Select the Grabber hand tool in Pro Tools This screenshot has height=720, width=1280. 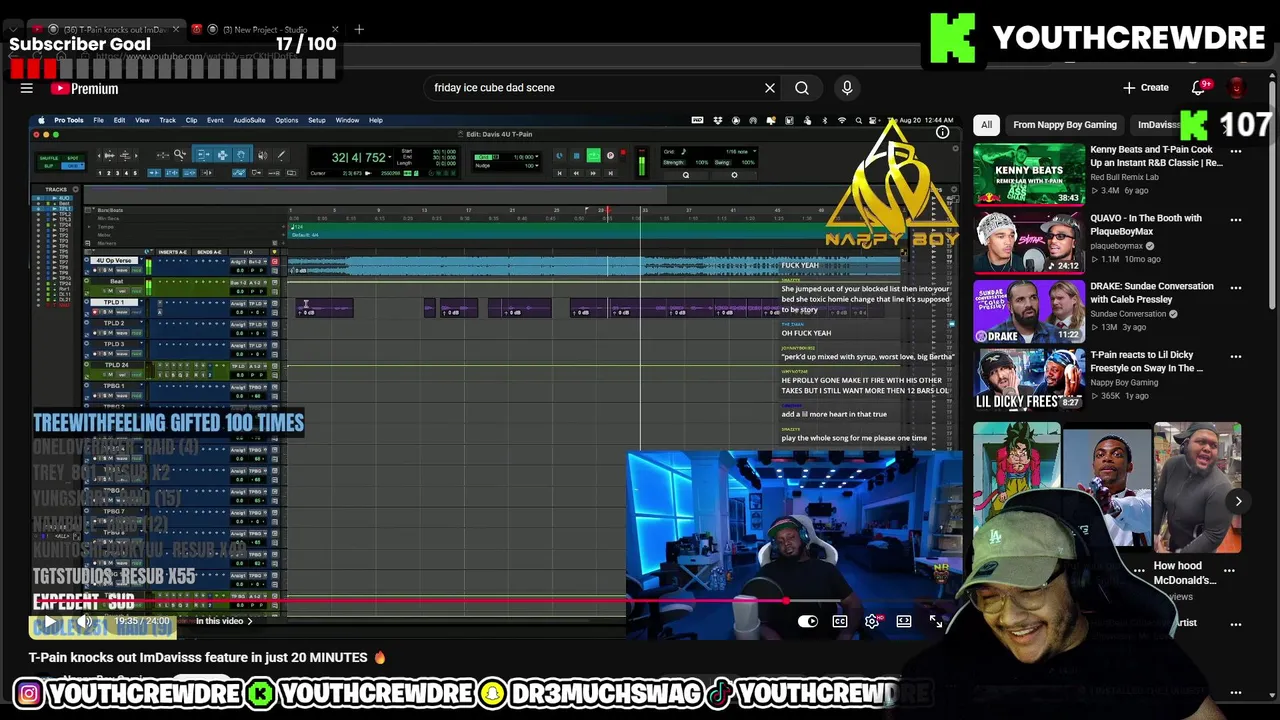click(241, 155)
